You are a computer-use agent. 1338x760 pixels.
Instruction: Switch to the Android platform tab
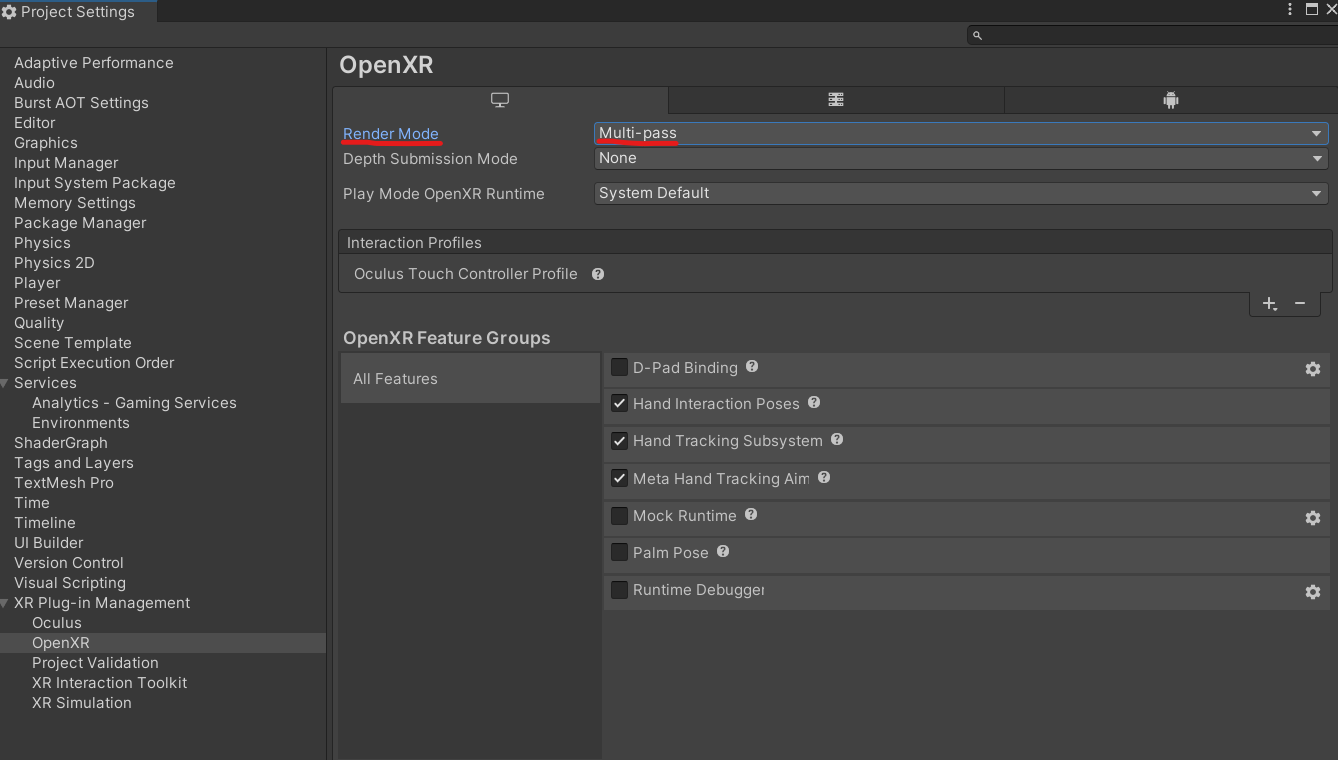click(1170, 100)
